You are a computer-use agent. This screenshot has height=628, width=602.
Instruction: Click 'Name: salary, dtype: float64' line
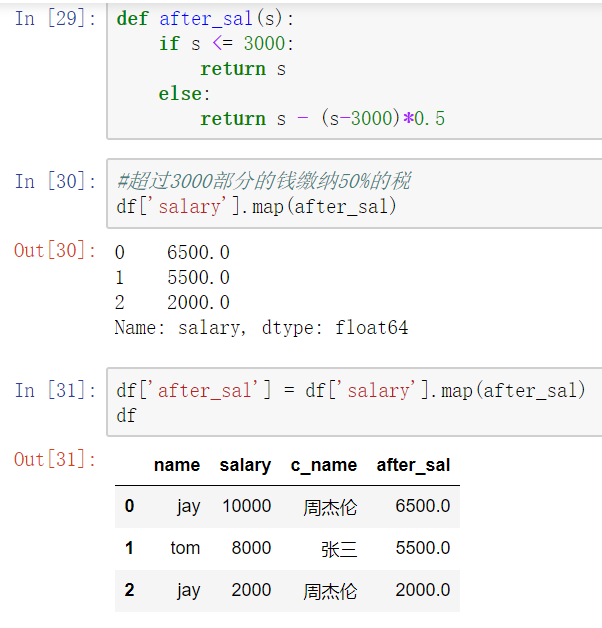pos(261,328)
